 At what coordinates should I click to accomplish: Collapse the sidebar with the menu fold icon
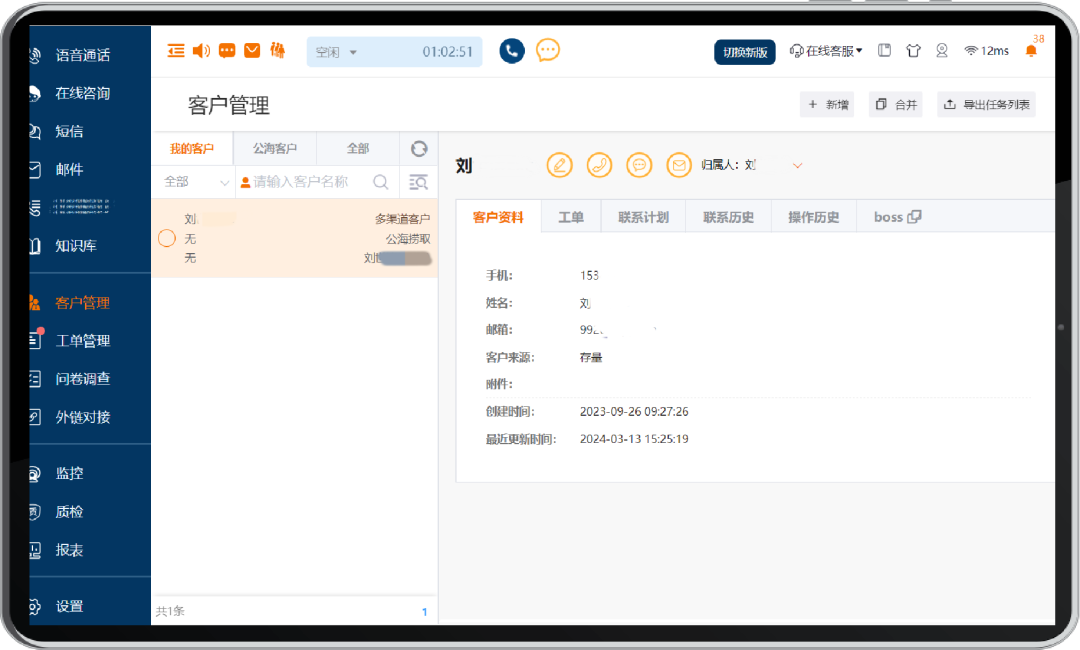pyautogui.click(x=176, y=50)
